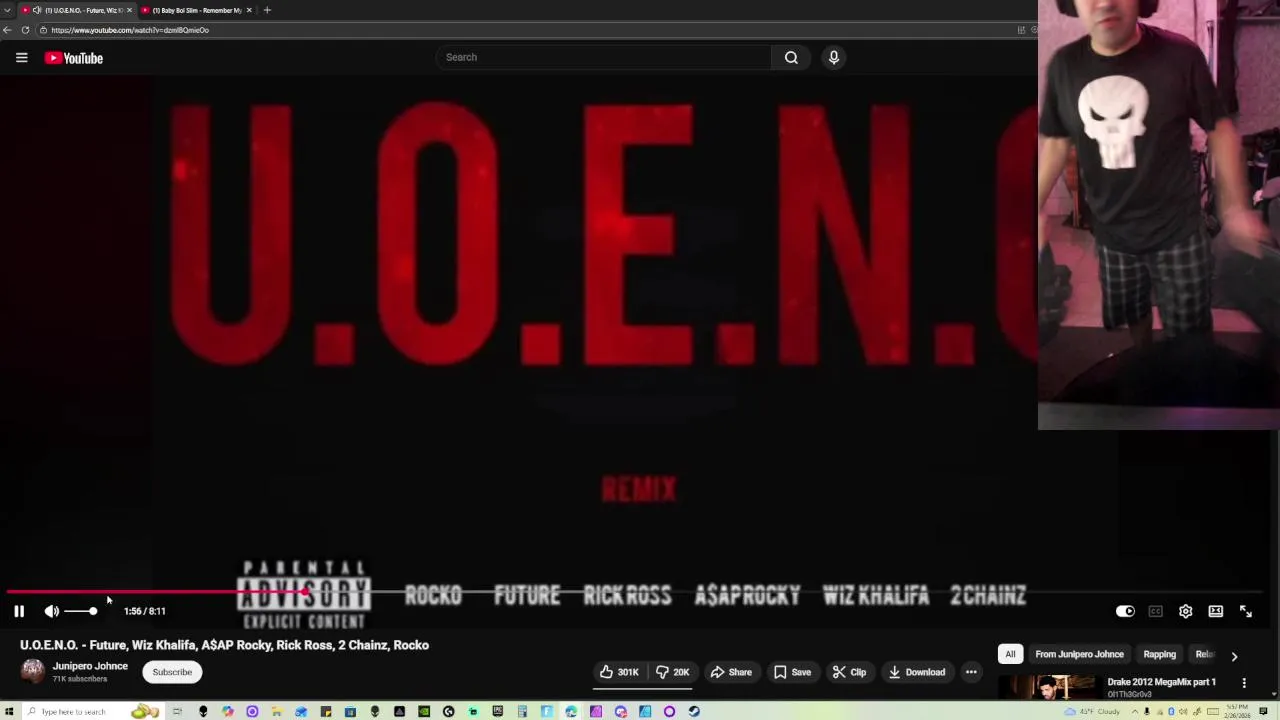
Task: Adjust the video volume slider
Action: pos(80,611)
